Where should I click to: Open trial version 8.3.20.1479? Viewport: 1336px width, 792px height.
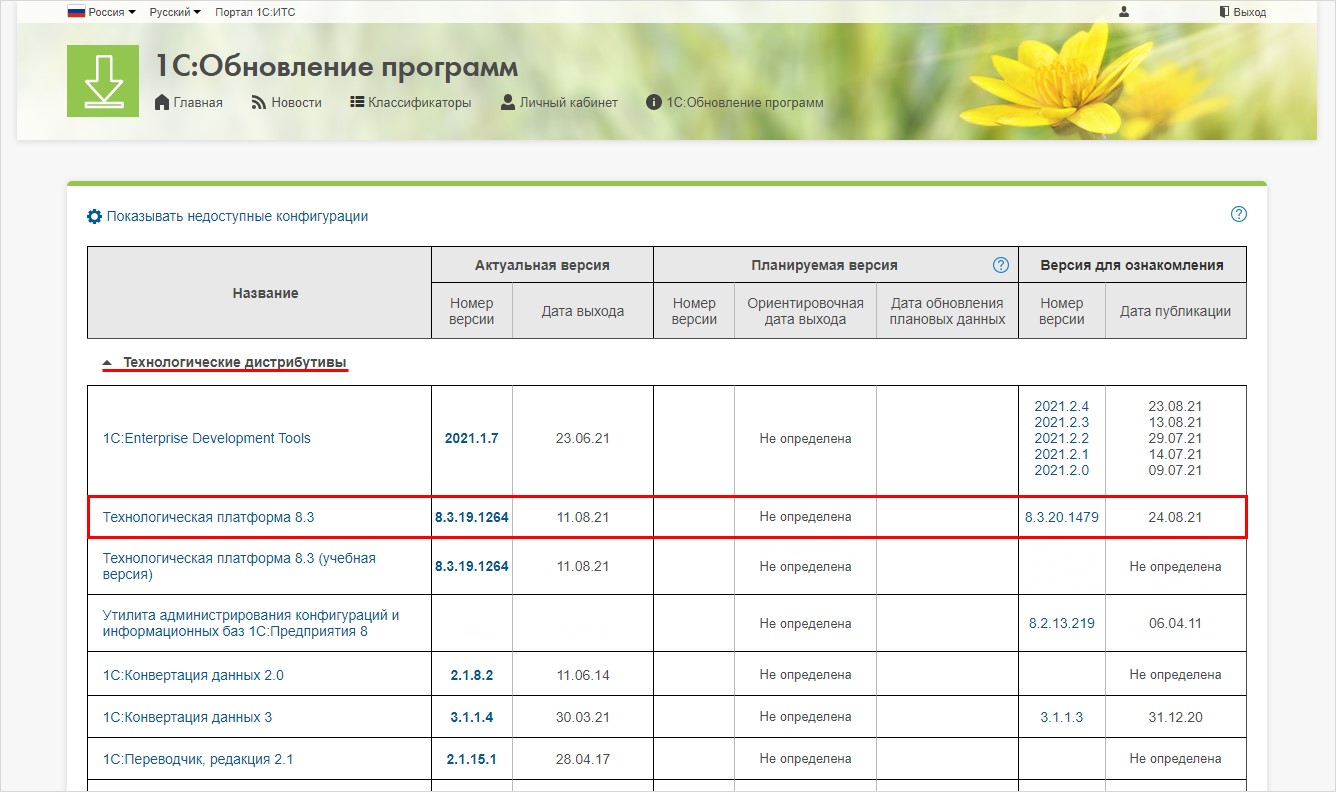click(x=1061, y=517)
